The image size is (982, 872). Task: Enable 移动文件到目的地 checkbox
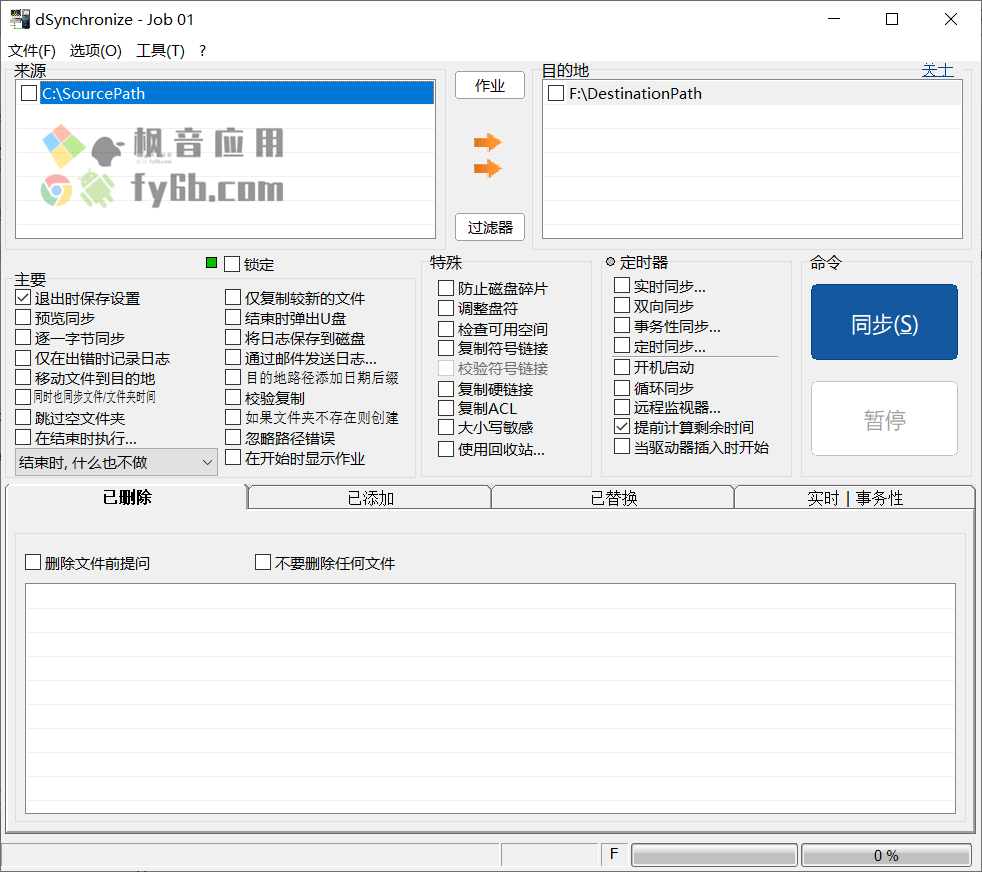23,378
